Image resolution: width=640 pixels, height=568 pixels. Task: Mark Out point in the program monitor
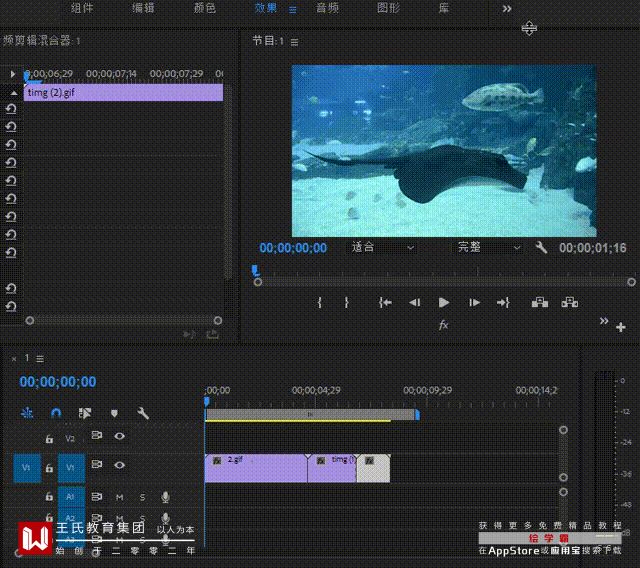[x=347, y=302]
